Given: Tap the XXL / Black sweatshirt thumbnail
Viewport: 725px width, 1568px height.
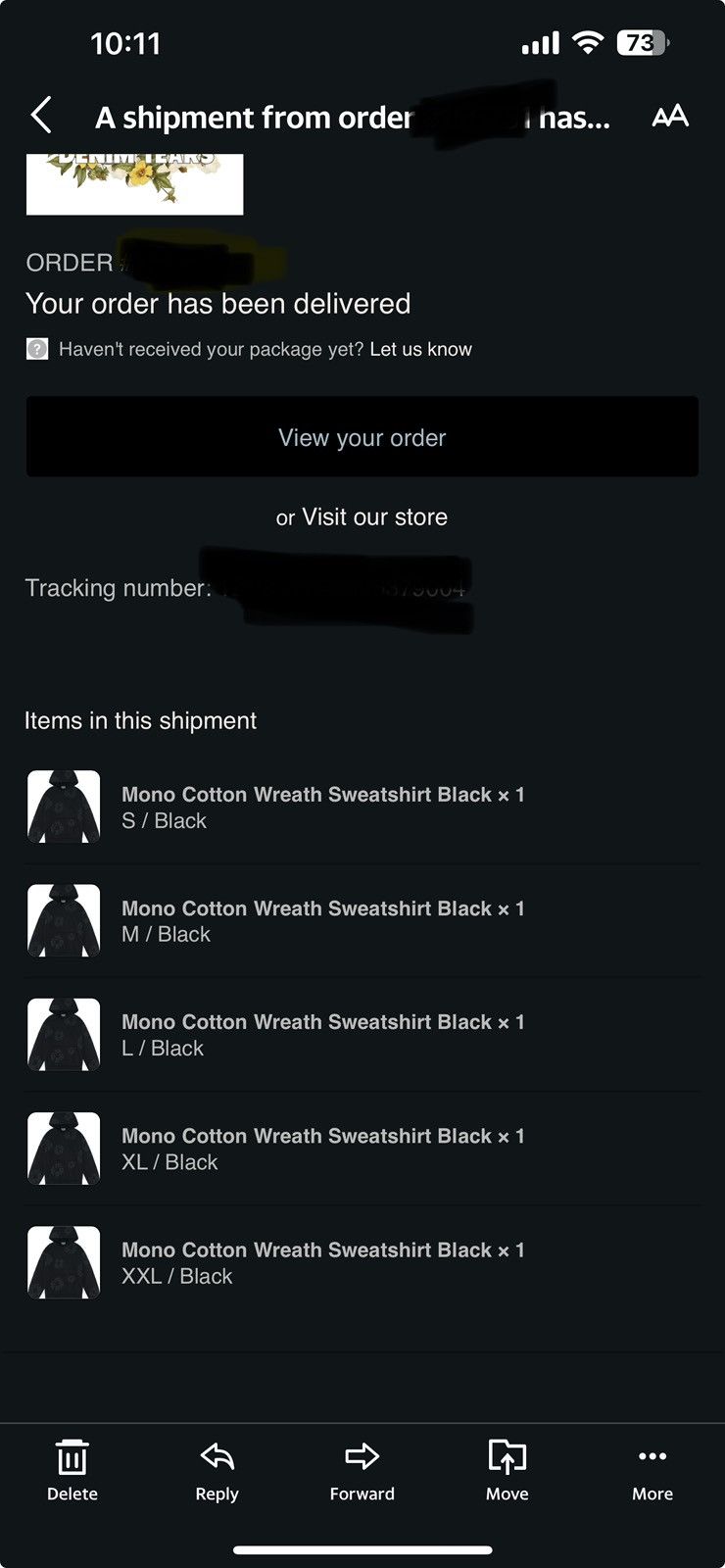Looking at the screenshot, I should click(x=64, y=1262).
